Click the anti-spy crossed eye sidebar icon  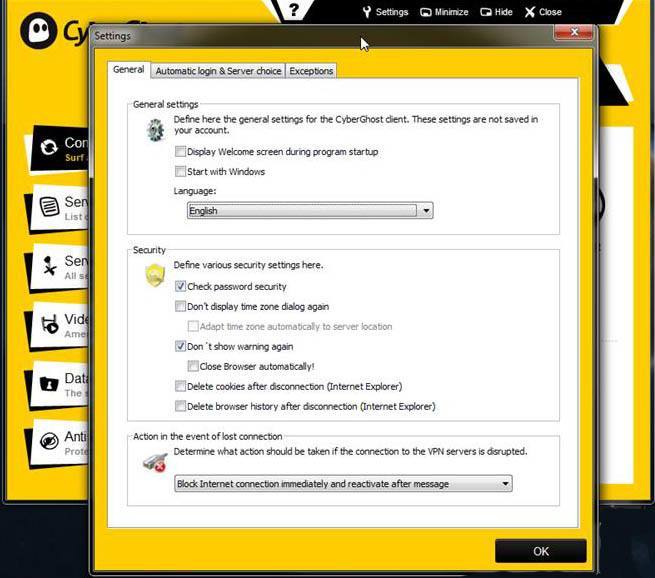click(49, 441)
